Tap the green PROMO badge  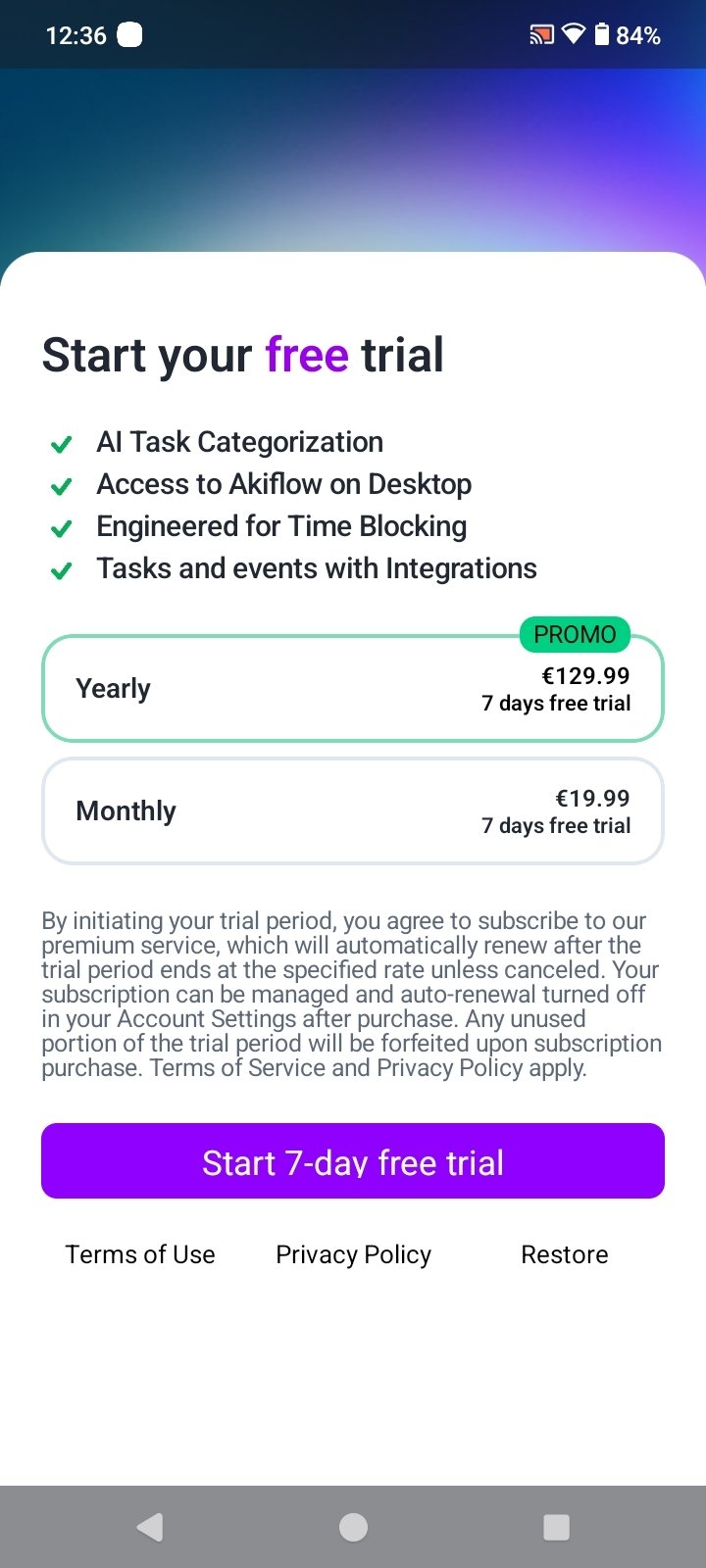point(575,634)
